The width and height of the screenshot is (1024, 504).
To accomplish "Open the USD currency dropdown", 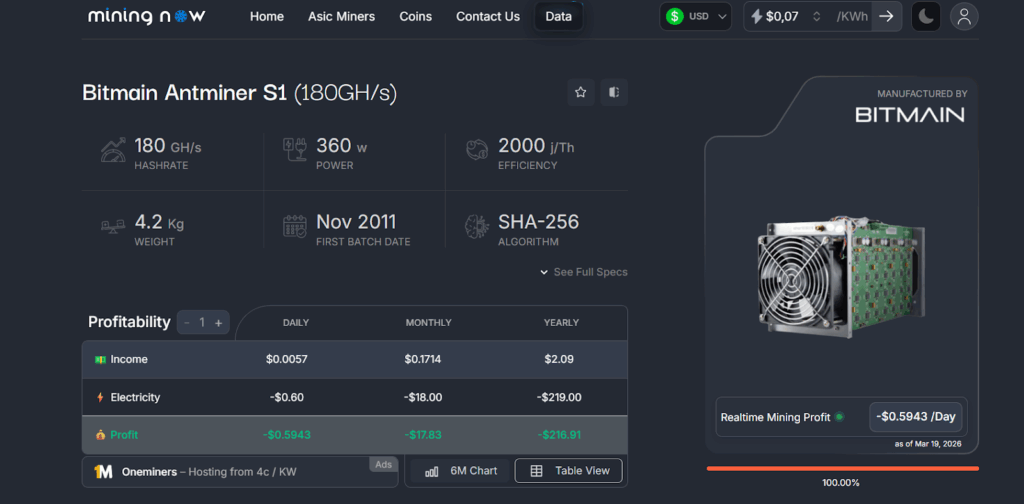I will [695, 16].
